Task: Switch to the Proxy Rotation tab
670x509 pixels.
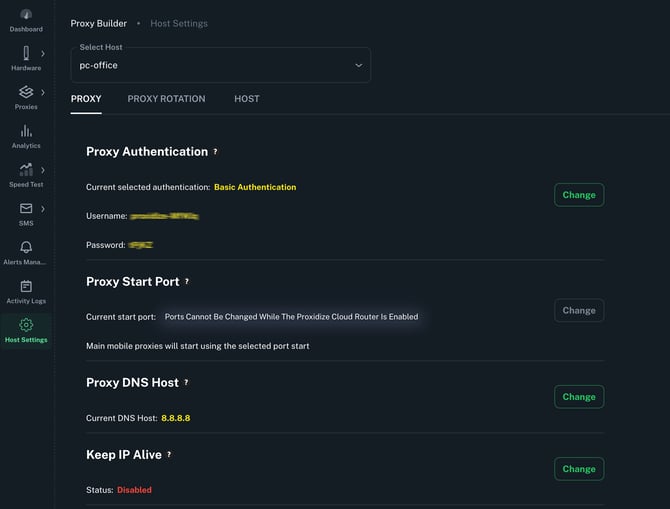Action: [x=166, y=99]
